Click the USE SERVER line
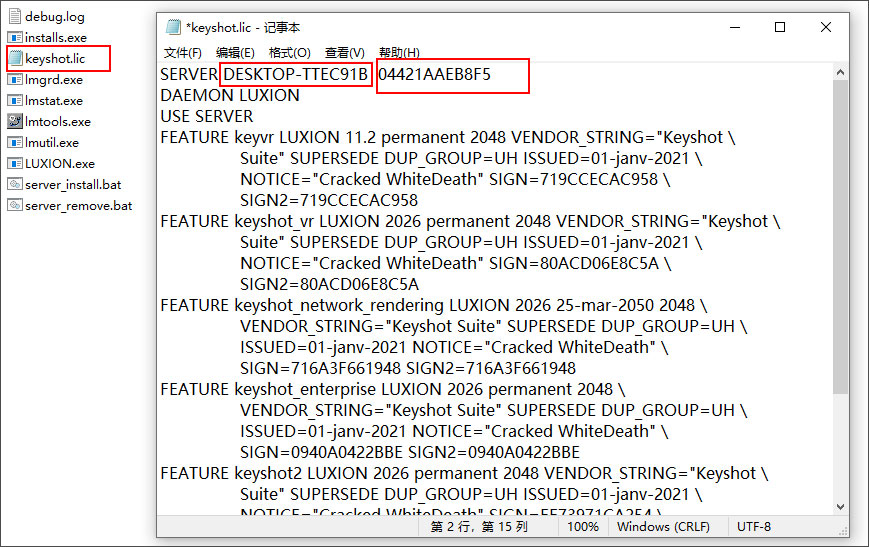 (x=207, y=116)
